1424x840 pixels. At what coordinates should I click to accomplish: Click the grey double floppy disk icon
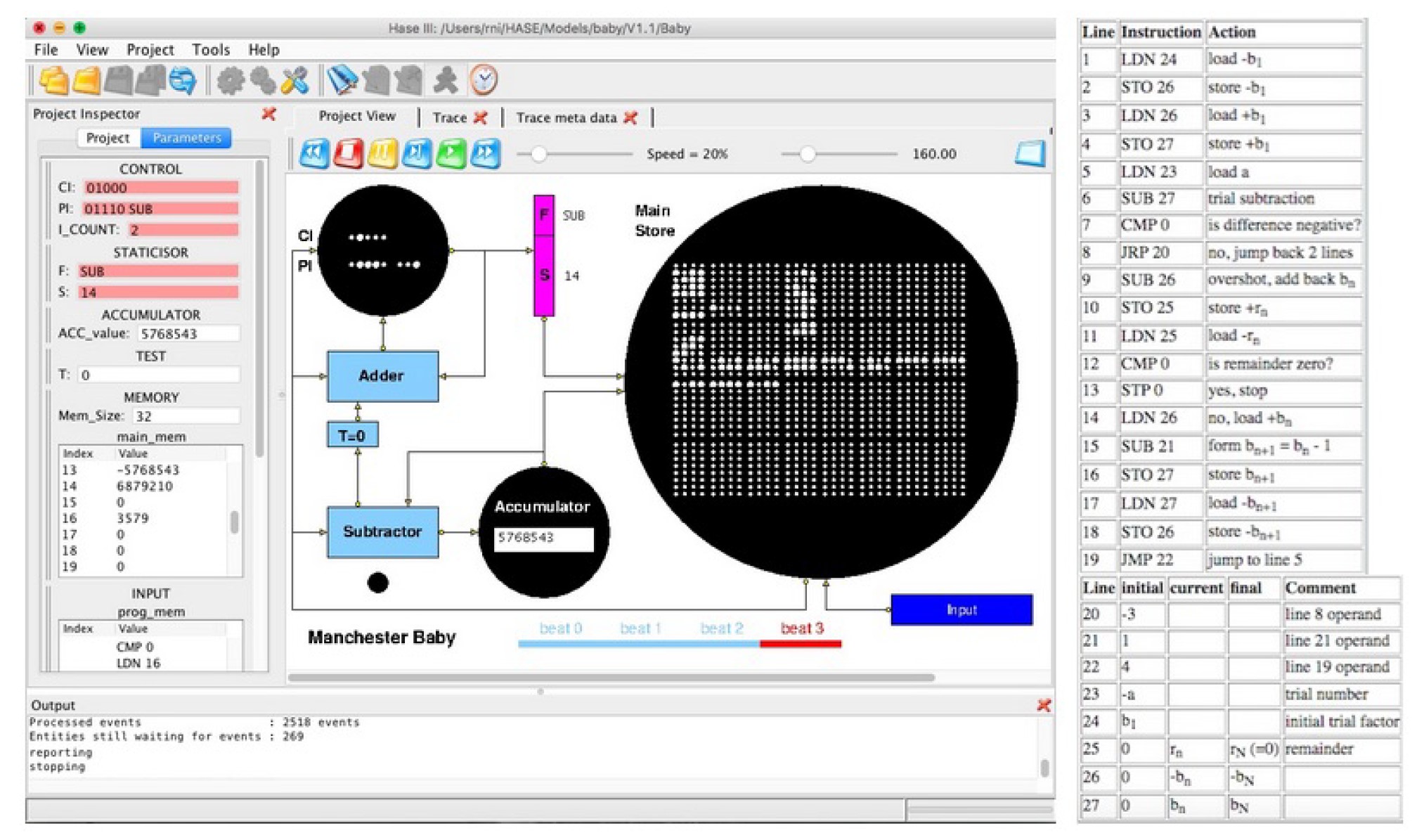(x=150, y=80)
